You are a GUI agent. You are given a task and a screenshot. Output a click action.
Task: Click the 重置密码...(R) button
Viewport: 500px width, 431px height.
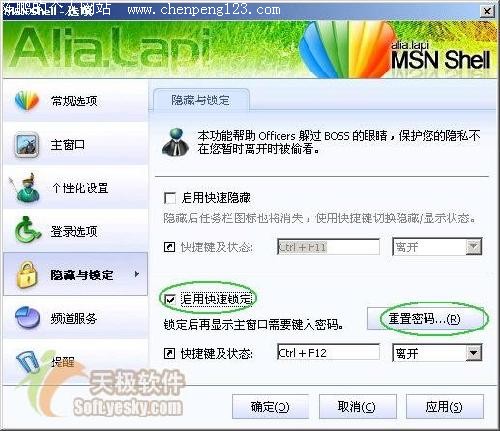pos(424,319)
